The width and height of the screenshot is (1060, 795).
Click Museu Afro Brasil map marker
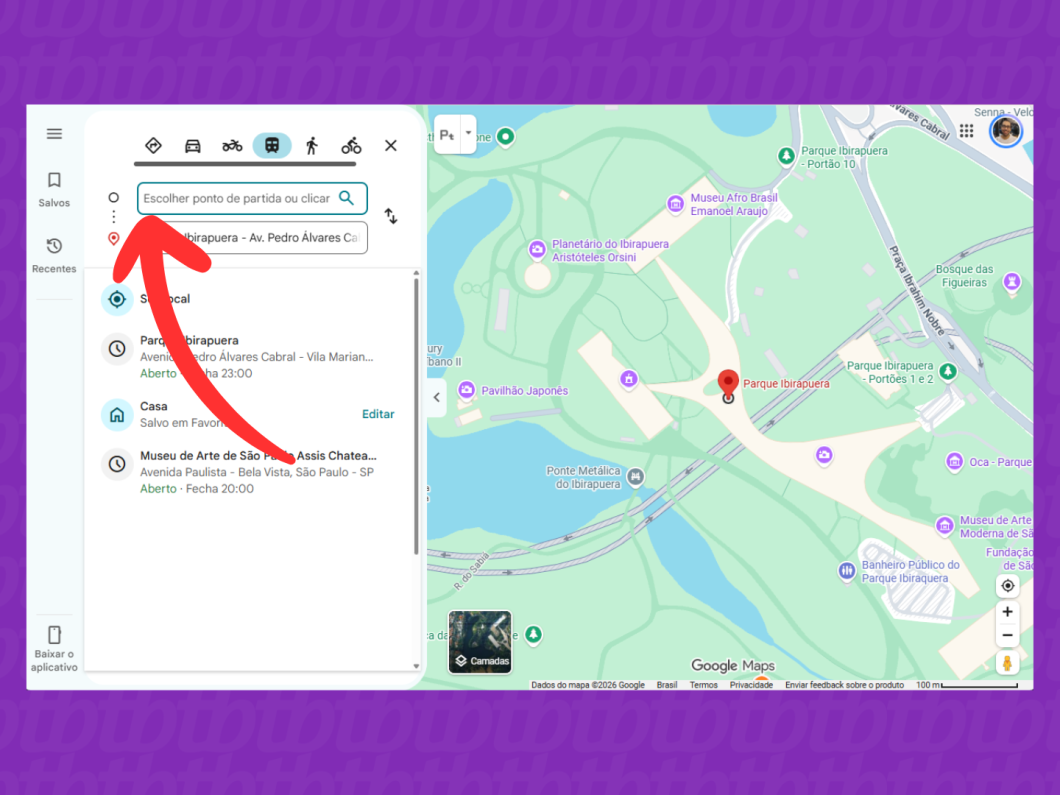[x=675, y=203]
